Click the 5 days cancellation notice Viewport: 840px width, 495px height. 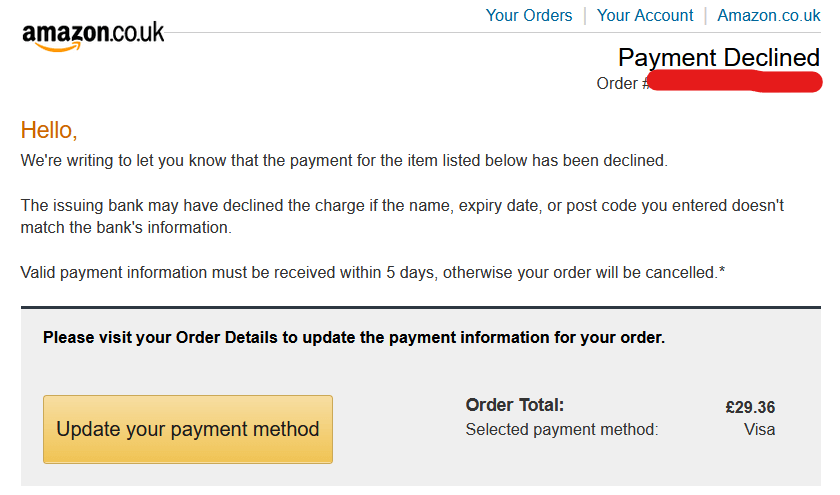pyautogui.click(x=372, y=272)
